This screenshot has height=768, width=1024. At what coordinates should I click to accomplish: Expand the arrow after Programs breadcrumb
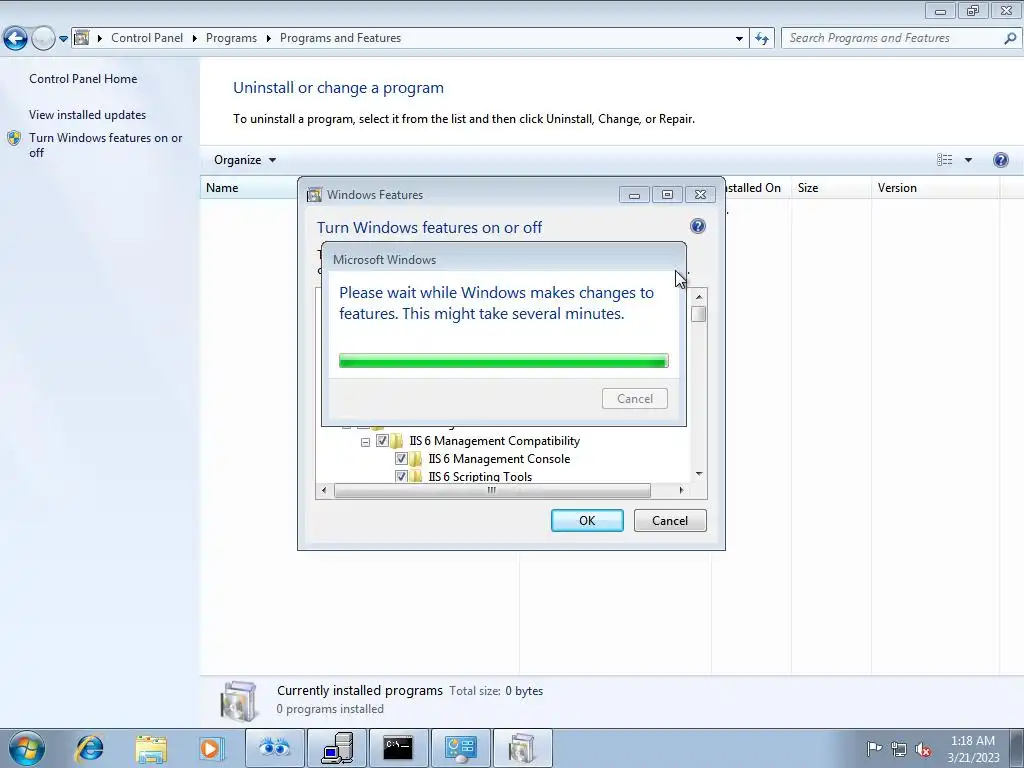[x=268, y=39]
